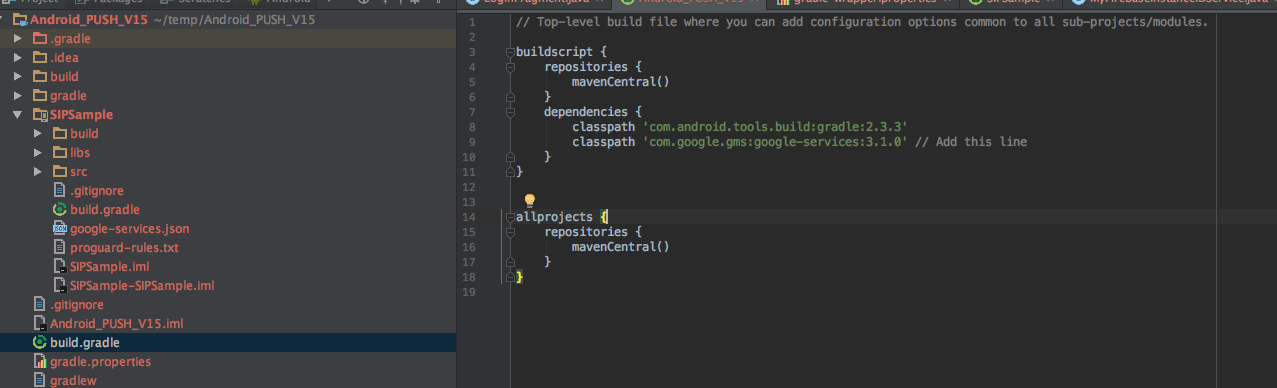Click the google-services.json file icon
Screen dimensions: 1277x388
click(60, 228)
